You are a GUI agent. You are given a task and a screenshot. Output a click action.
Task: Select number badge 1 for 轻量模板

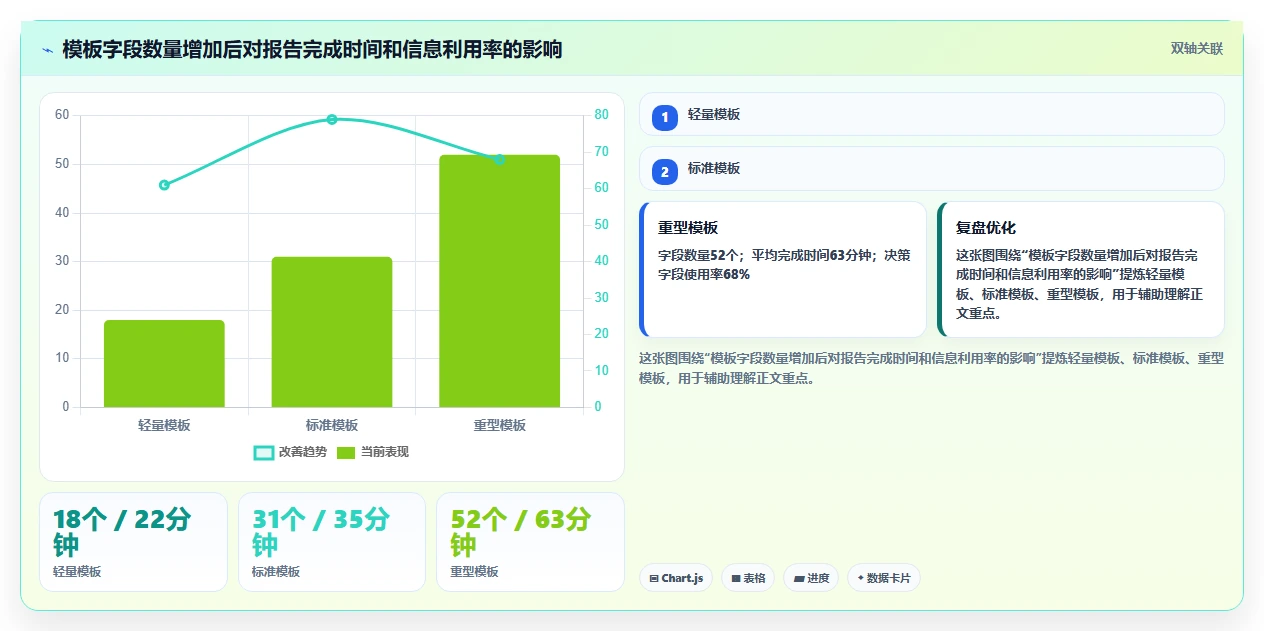(x=664, y=117)
